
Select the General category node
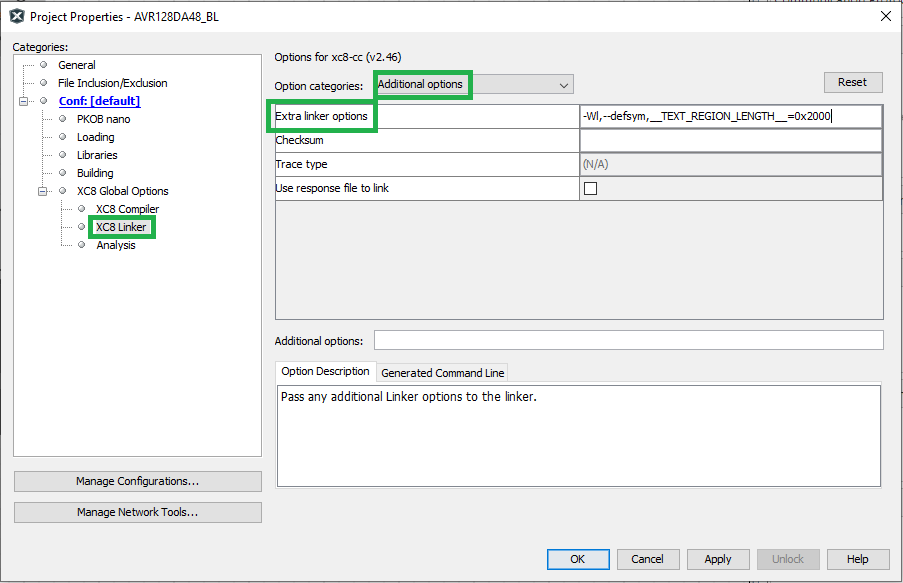click(x=76, y=65)
